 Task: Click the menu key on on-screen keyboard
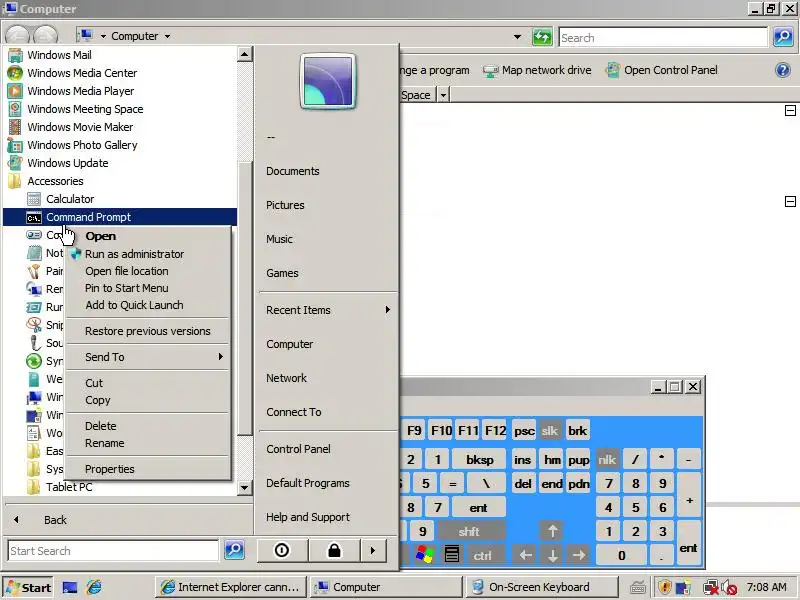click(452, 555)
